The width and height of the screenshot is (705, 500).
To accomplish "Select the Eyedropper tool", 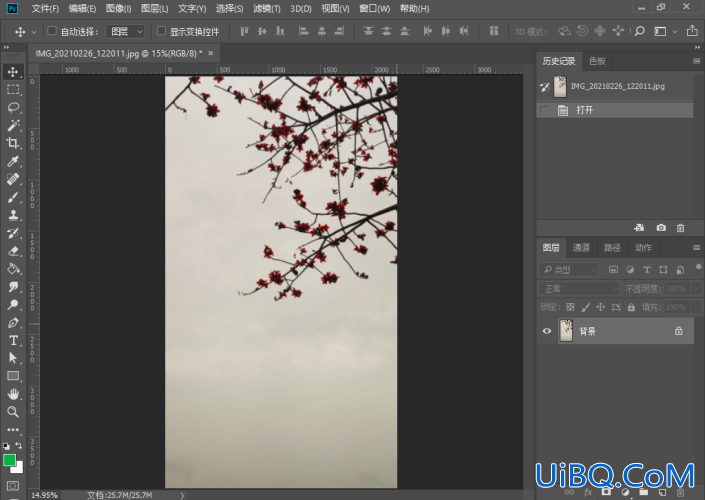I will [x=13, y=161].
